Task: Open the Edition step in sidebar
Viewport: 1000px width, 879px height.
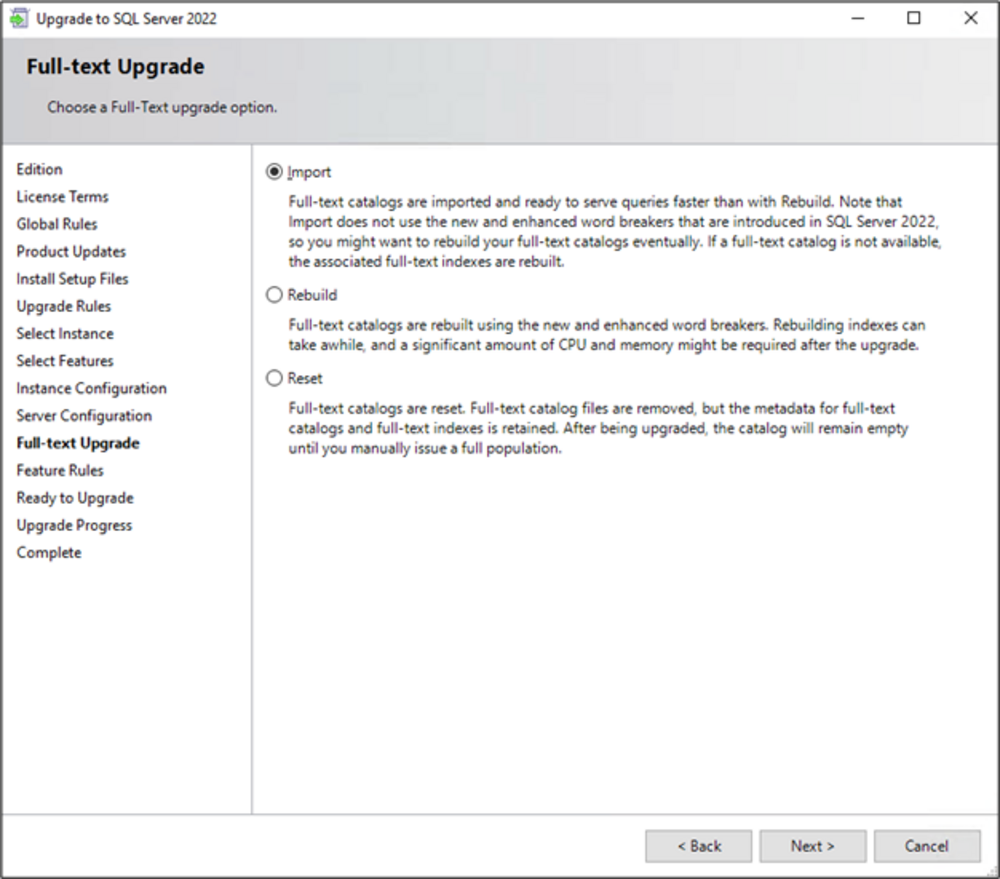Action: tap(39, 170)
